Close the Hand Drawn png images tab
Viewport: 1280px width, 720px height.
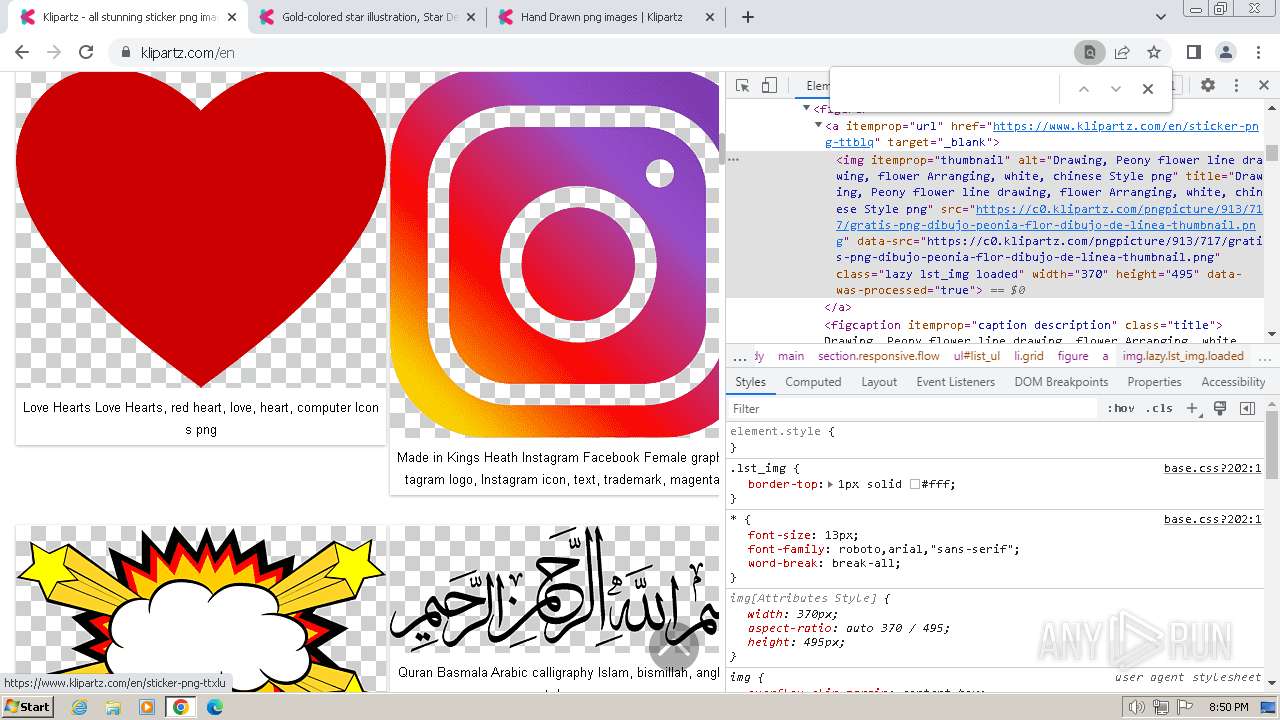710,17
